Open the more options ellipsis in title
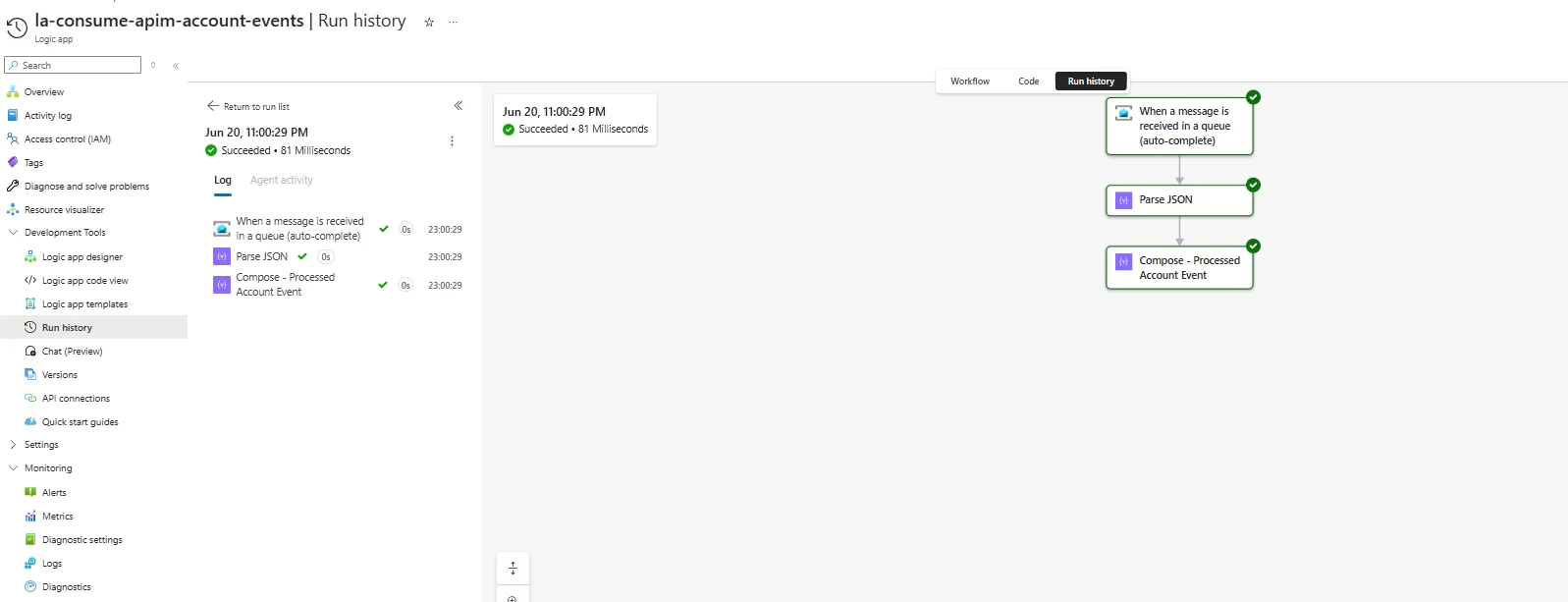 pyautogui.click(x=453, y=22)
